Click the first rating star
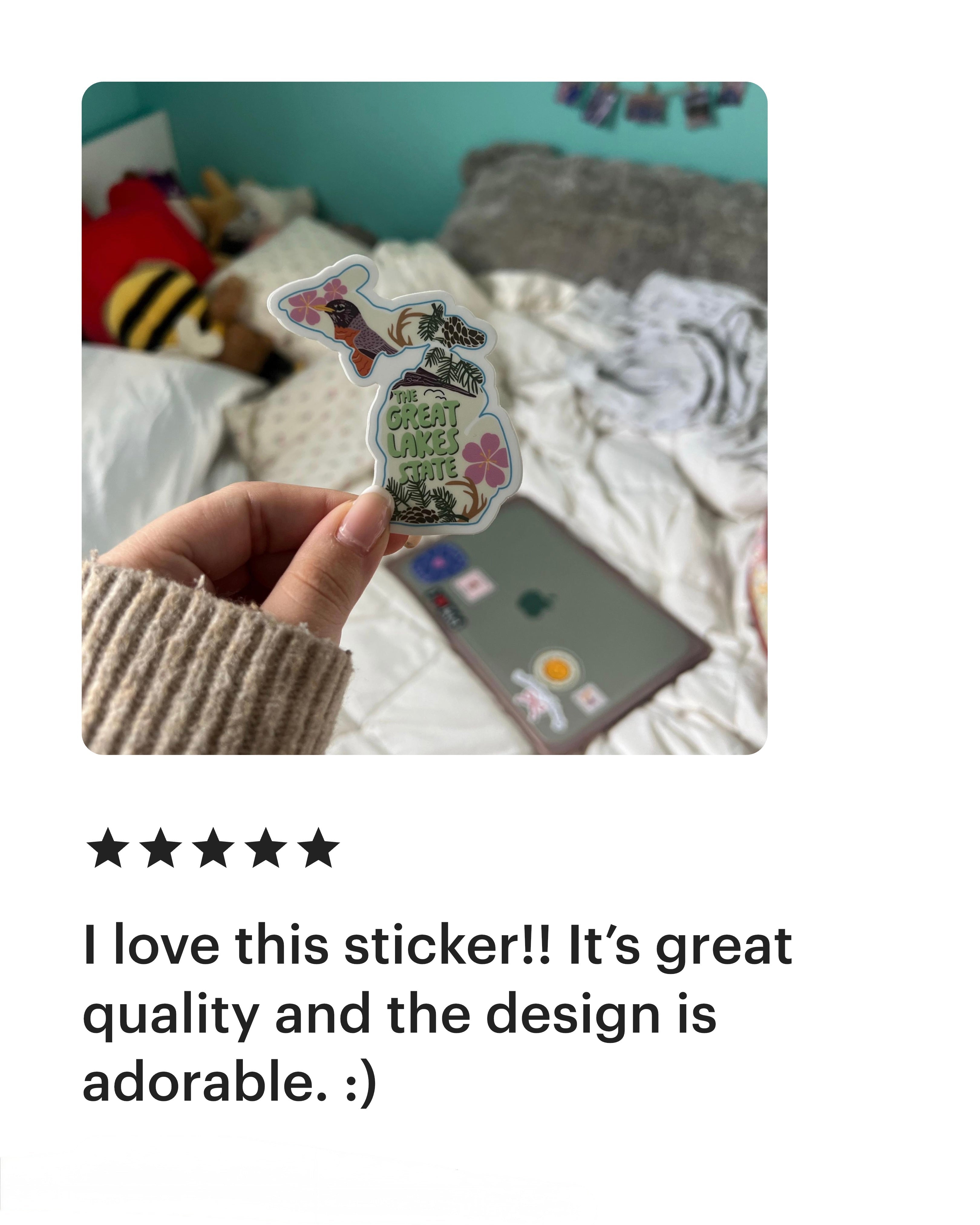 coord(108,848)
